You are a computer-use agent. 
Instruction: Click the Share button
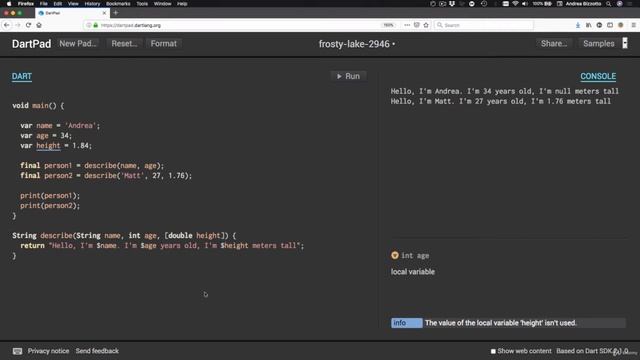553,43
